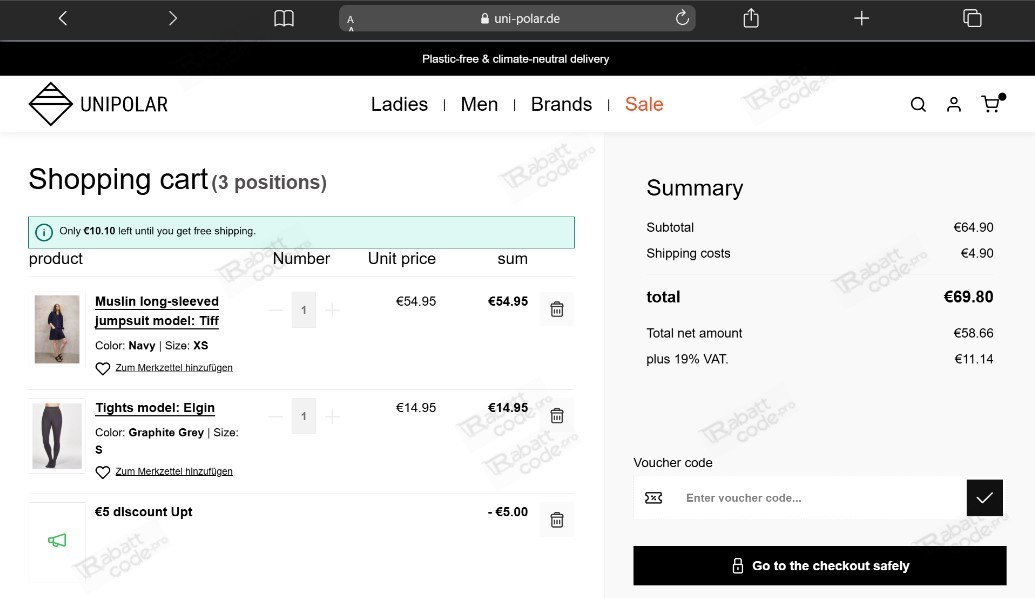
Task: Open the Ladies menu
Action: (x=399, y=104)
